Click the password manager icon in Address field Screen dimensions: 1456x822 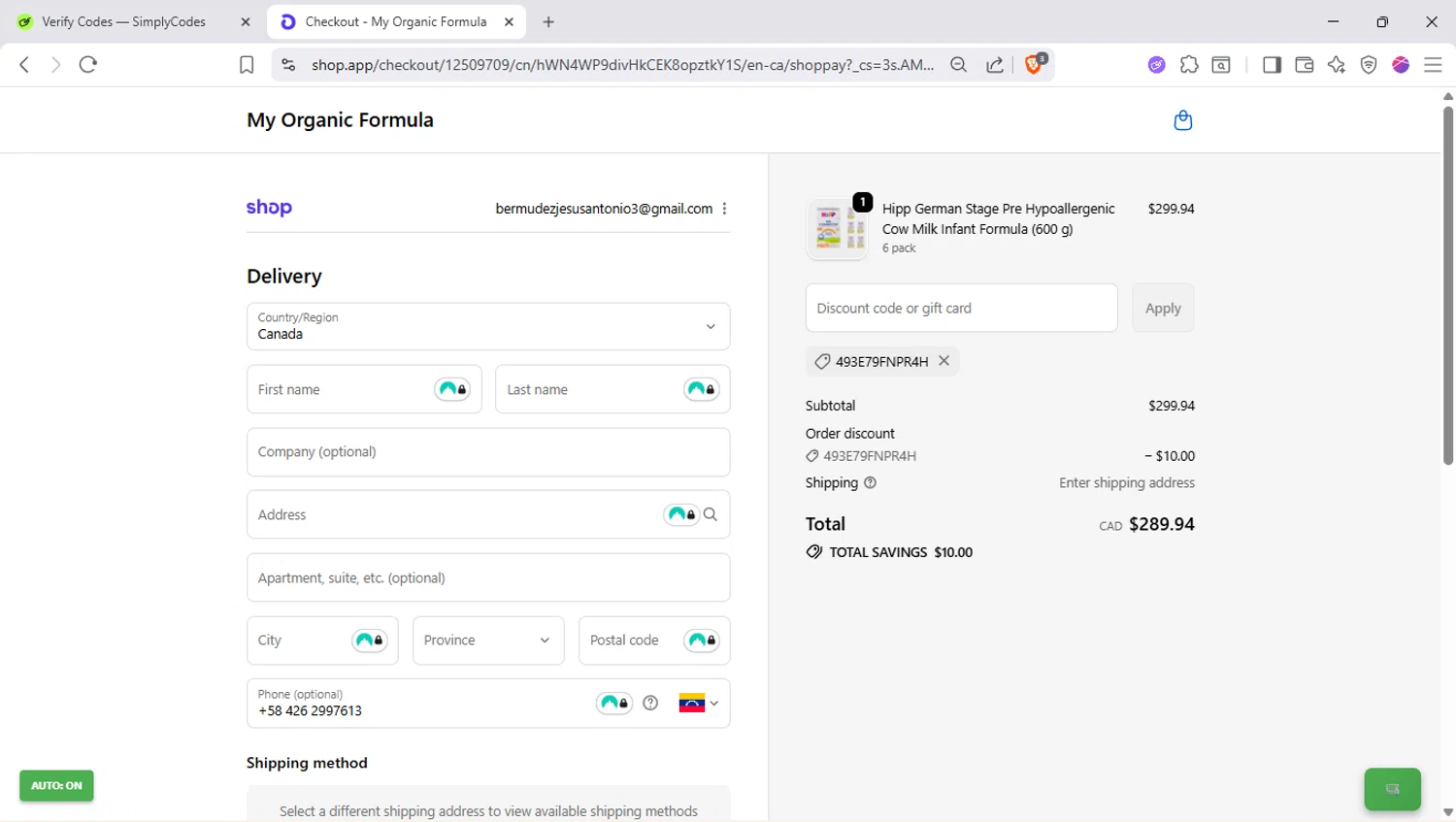pyautogui.click(x=681, y=514)
